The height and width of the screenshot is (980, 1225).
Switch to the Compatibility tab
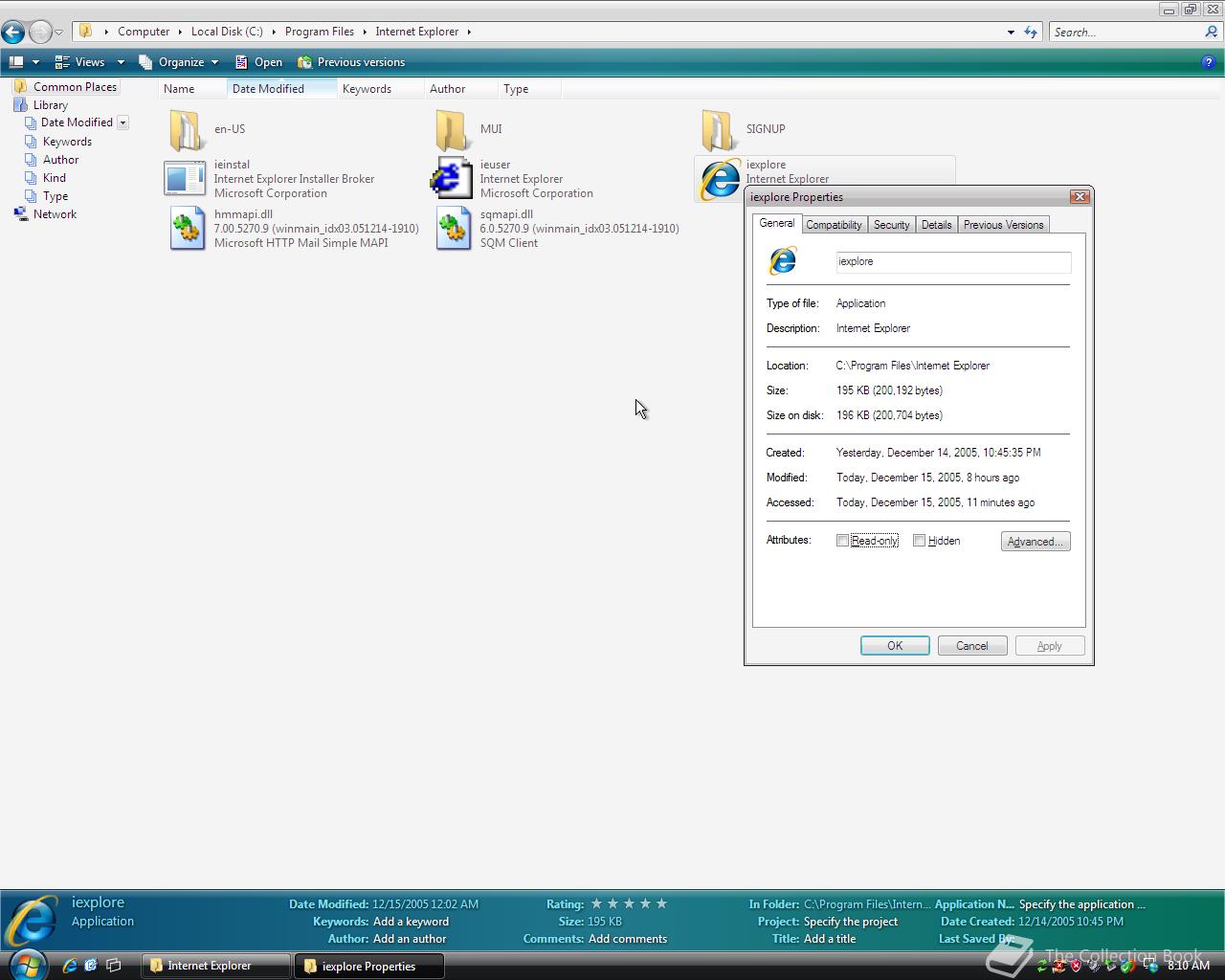(x=834, y=225)
